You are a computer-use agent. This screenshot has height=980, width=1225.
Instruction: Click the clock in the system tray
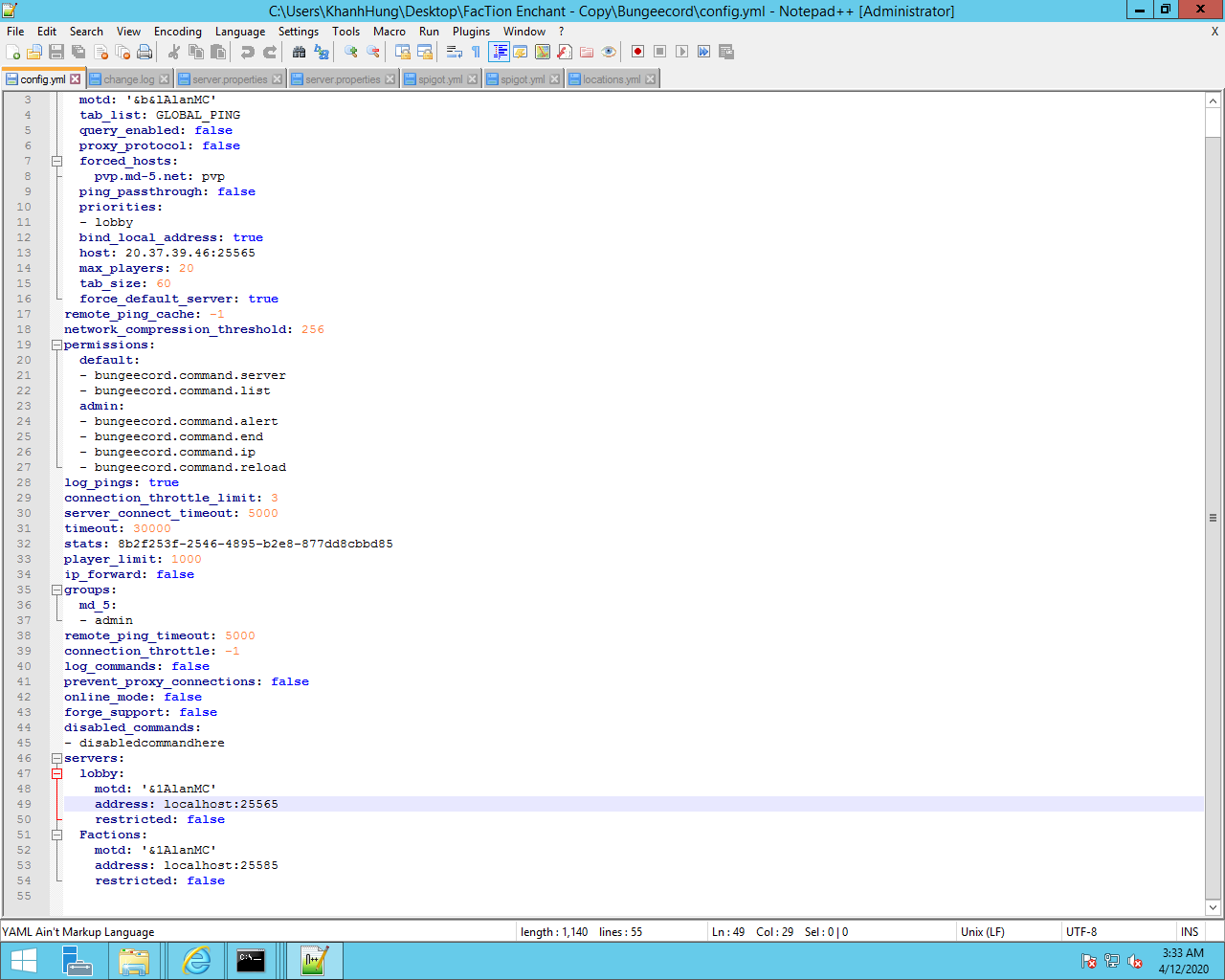pos(1183,961)
